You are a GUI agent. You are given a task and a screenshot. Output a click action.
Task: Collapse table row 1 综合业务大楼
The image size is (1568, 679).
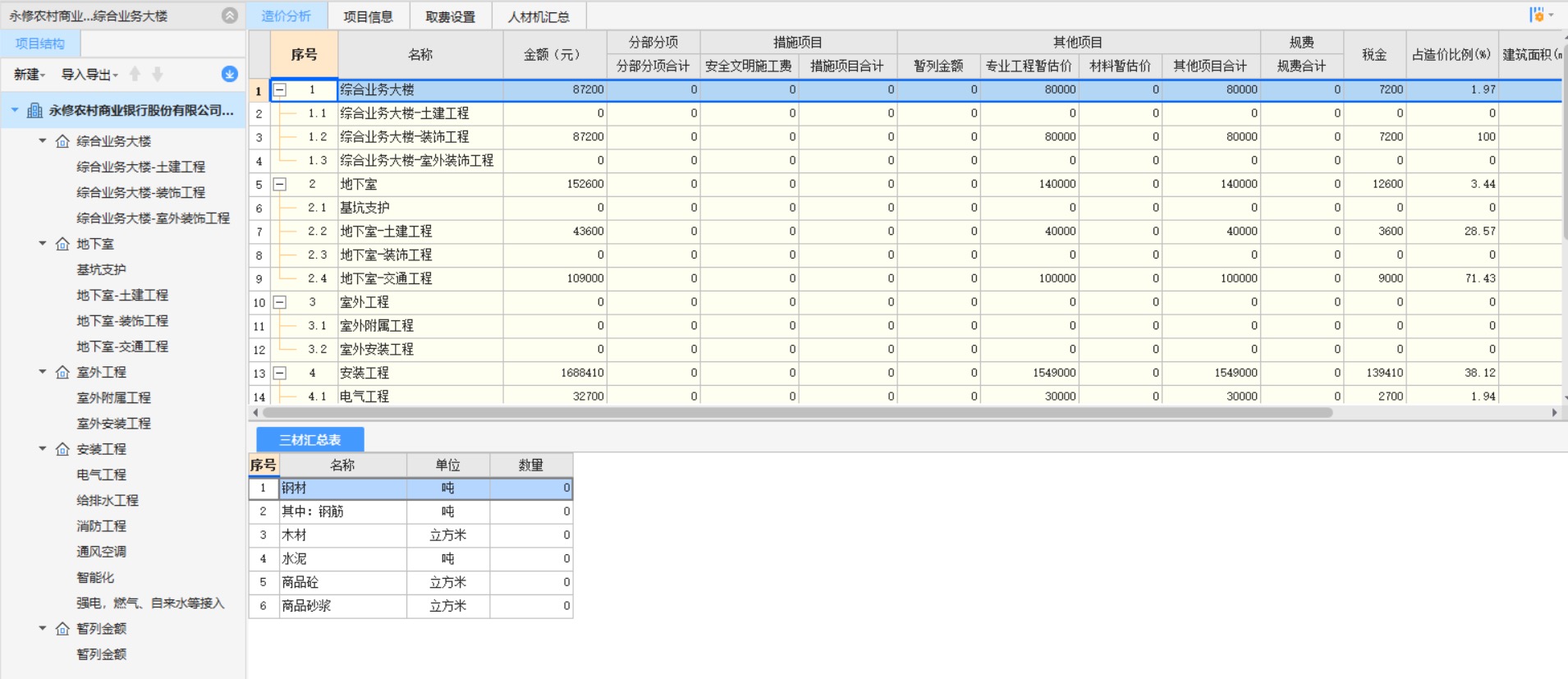coord(280,90)
